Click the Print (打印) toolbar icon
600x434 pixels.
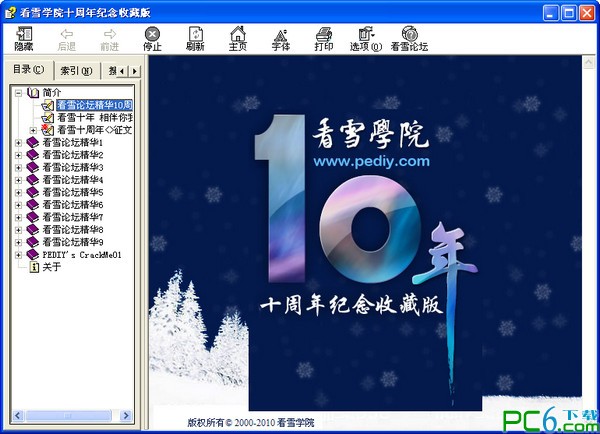pyautogui.click(x=324, y=34)
